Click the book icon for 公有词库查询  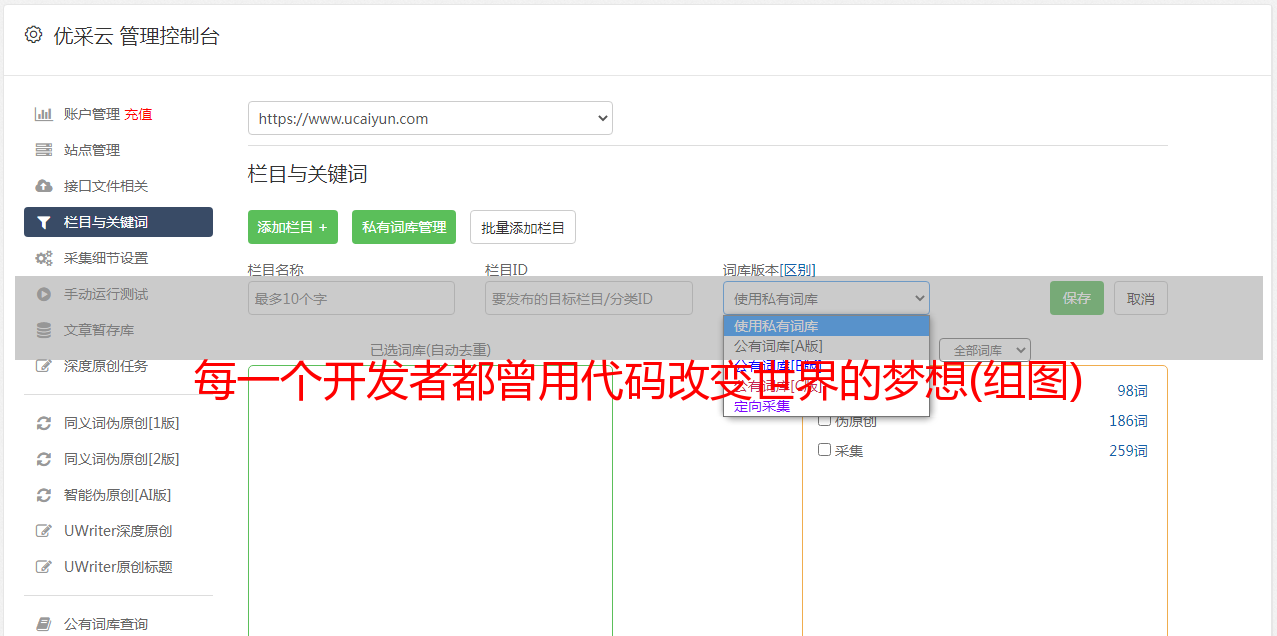tap(43, 624)
